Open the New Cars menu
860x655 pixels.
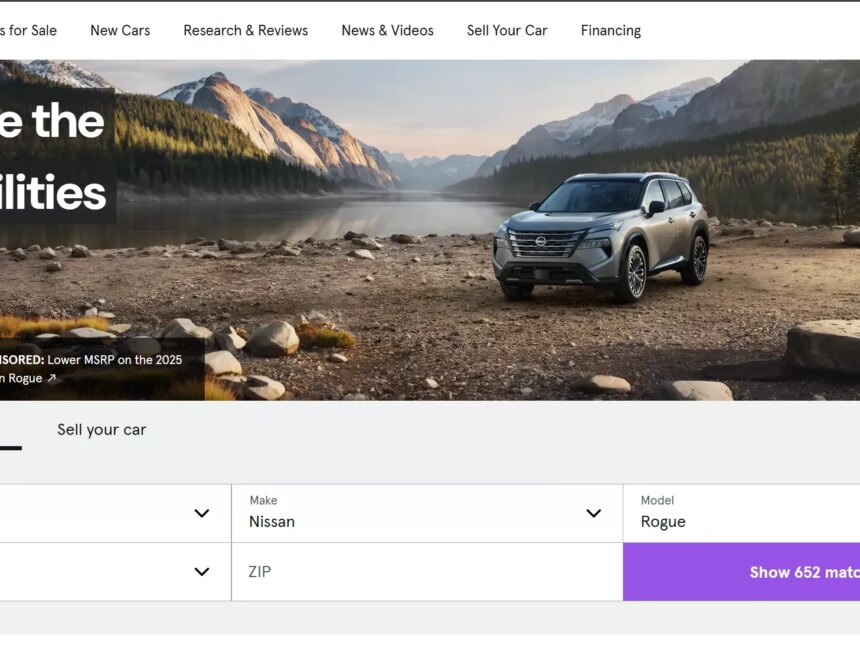pos(120,30)
